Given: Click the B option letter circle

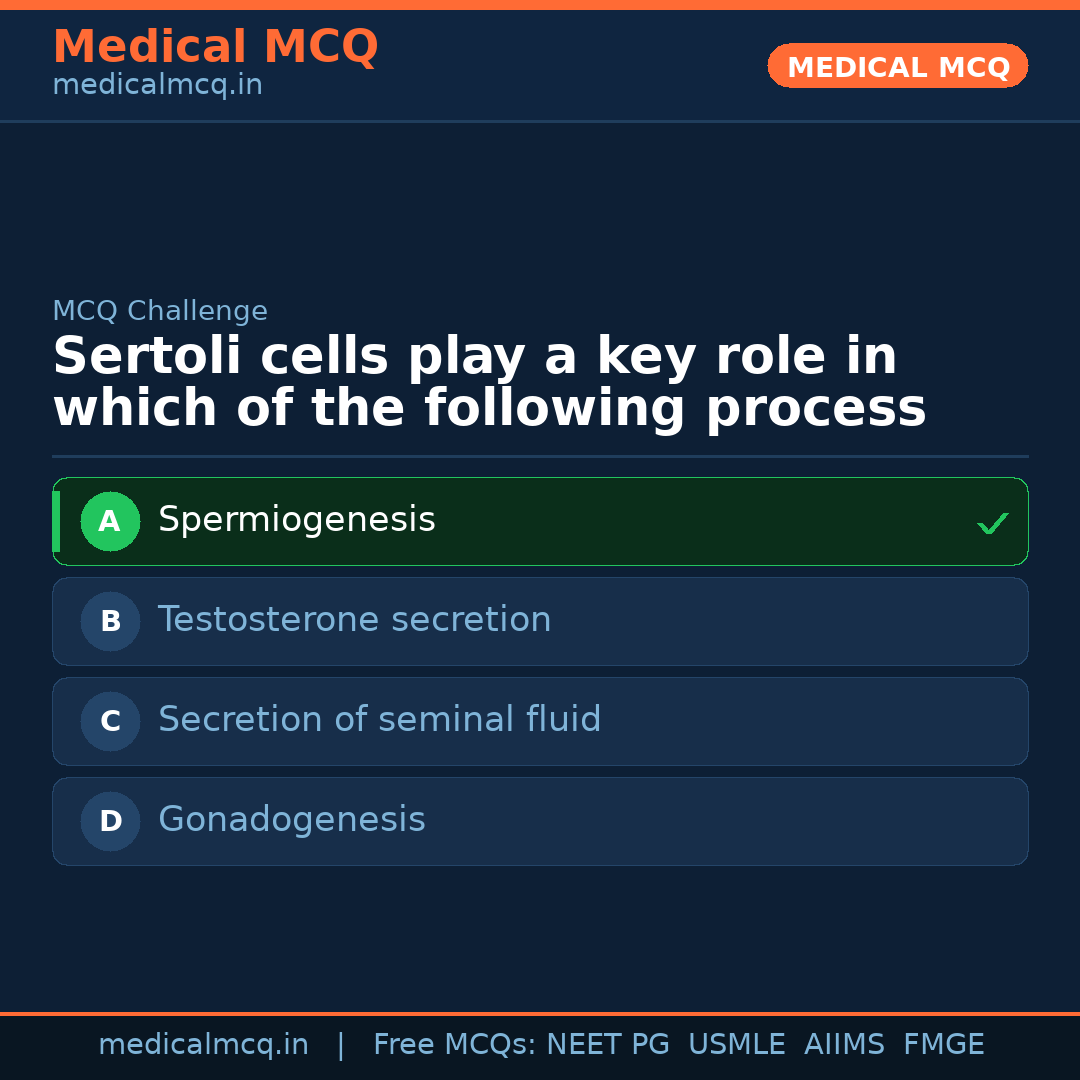Looking at the screenshot, I should pos(110,621).
